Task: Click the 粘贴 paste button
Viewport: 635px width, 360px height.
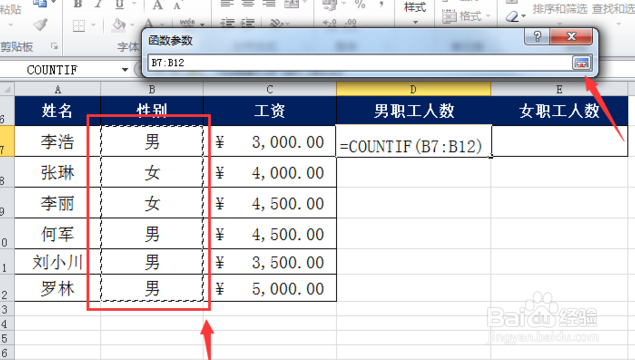Action: 10,9
